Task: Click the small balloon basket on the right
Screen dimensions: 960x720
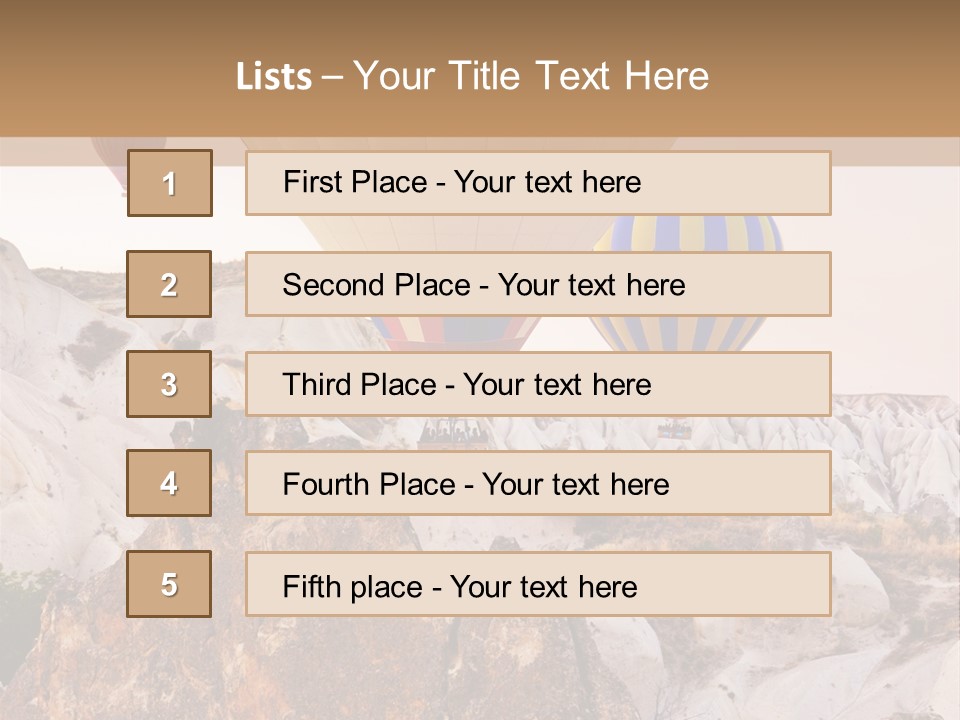Action: point(674,431)
